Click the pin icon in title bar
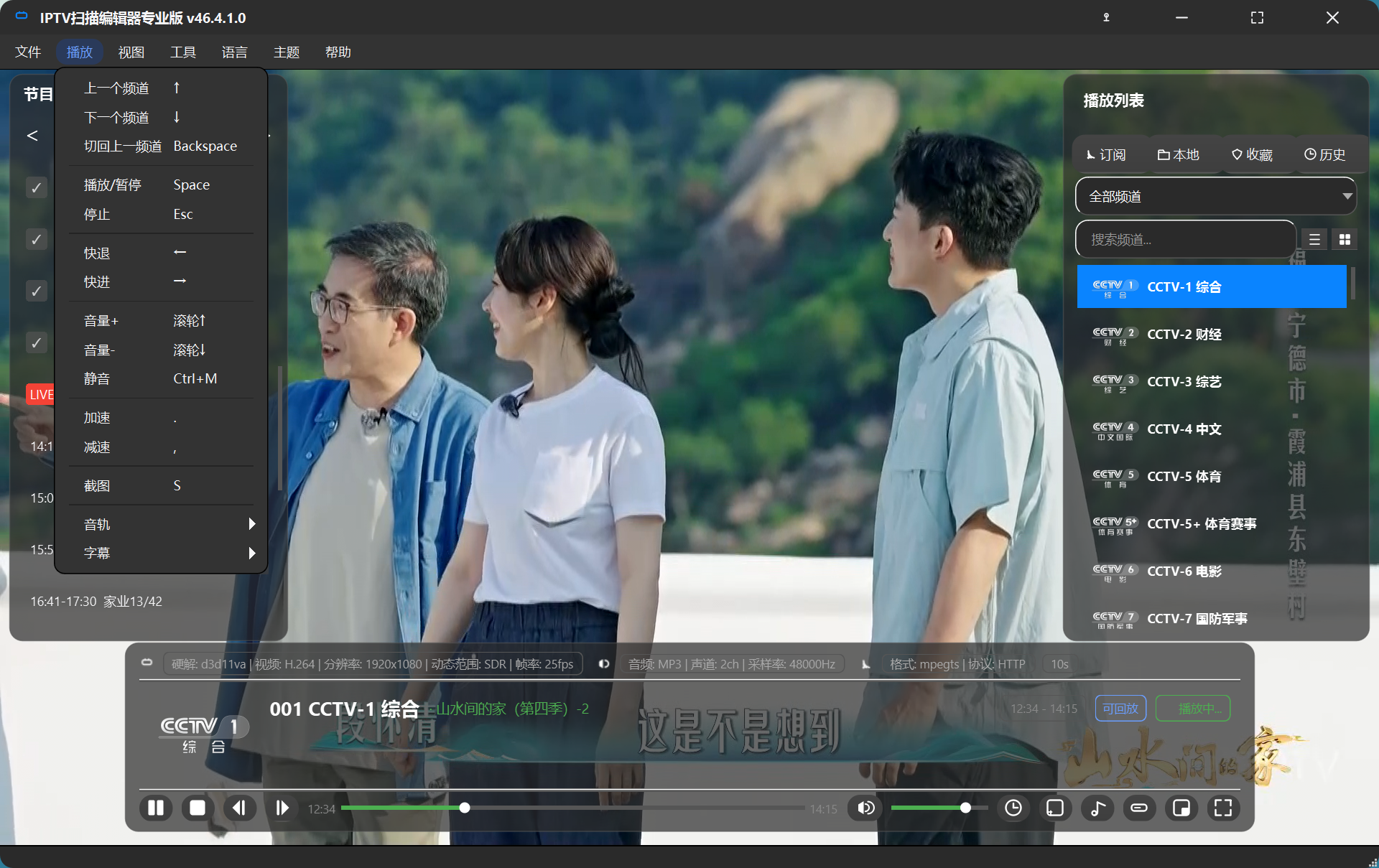This screenshot has height=868, width=1379. (x=1106, y=17)
